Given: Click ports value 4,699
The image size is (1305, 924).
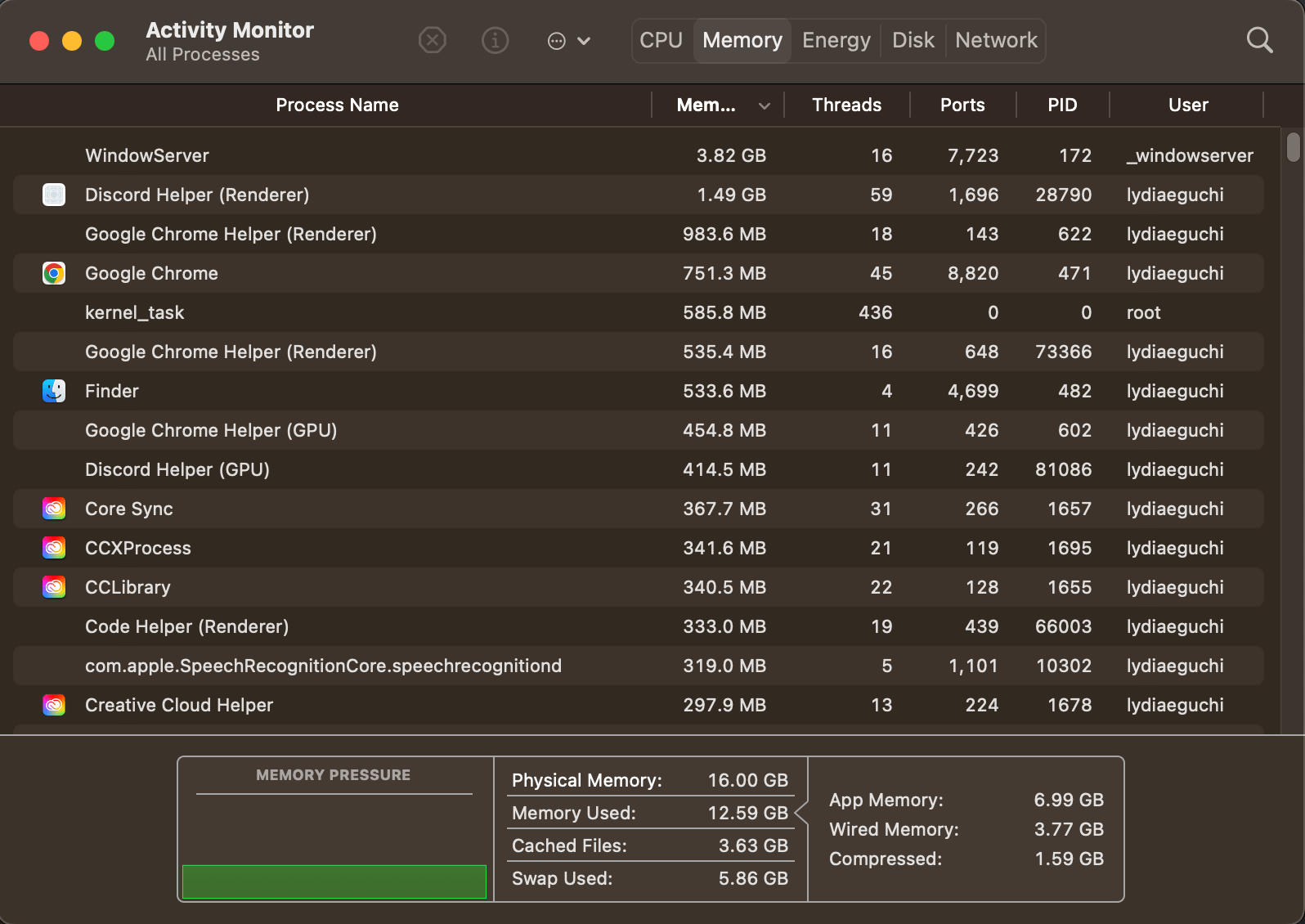Looking at the screenshot, I should click(973, 391).
